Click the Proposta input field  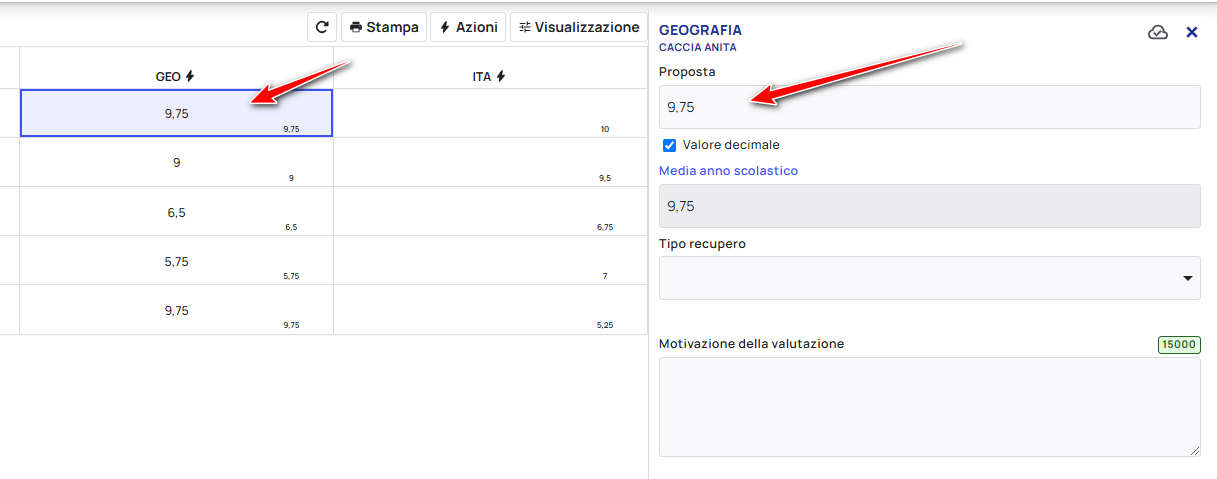click(x=930, y=107)
